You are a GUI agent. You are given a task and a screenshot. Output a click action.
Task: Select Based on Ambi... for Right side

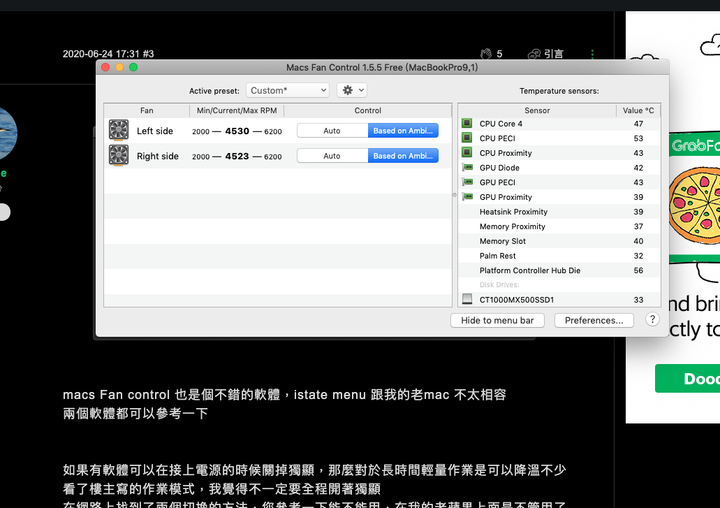403,156
